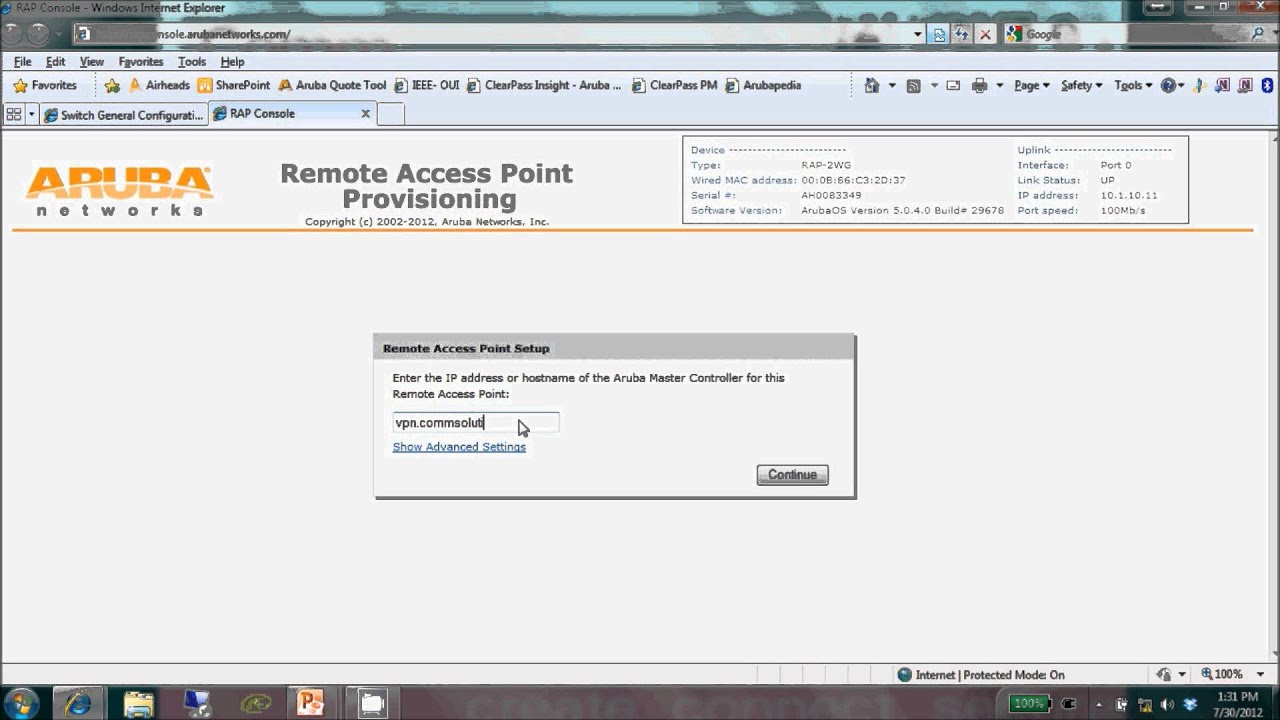Expand the Home button dropdown arrow

pyautogui.click(x=892, y=86)
